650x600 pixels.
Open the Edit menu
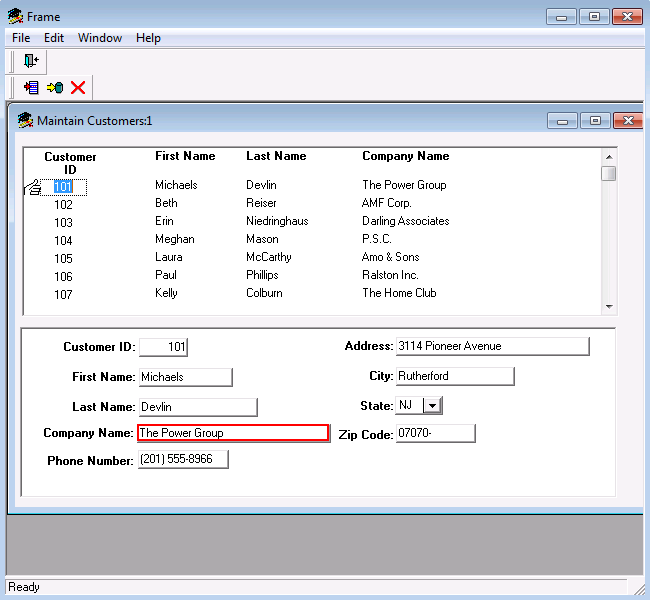coord(54,38)
